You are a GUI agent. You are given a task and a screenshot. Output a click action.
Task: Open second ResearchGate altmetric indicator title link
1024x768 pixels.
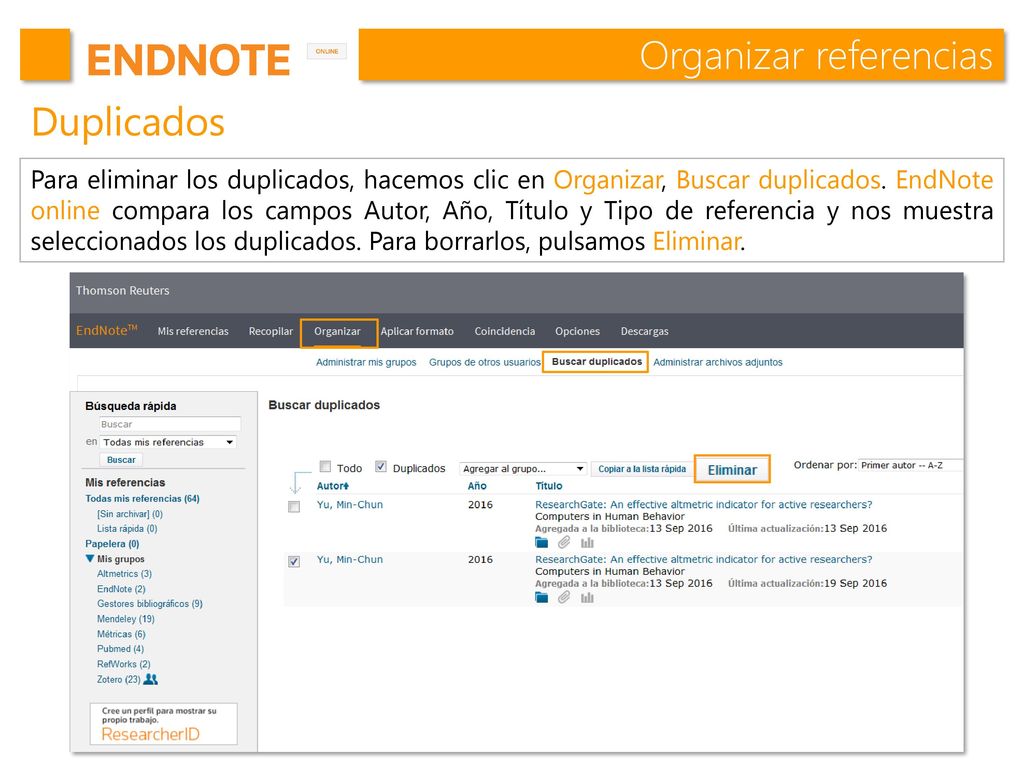703,559
